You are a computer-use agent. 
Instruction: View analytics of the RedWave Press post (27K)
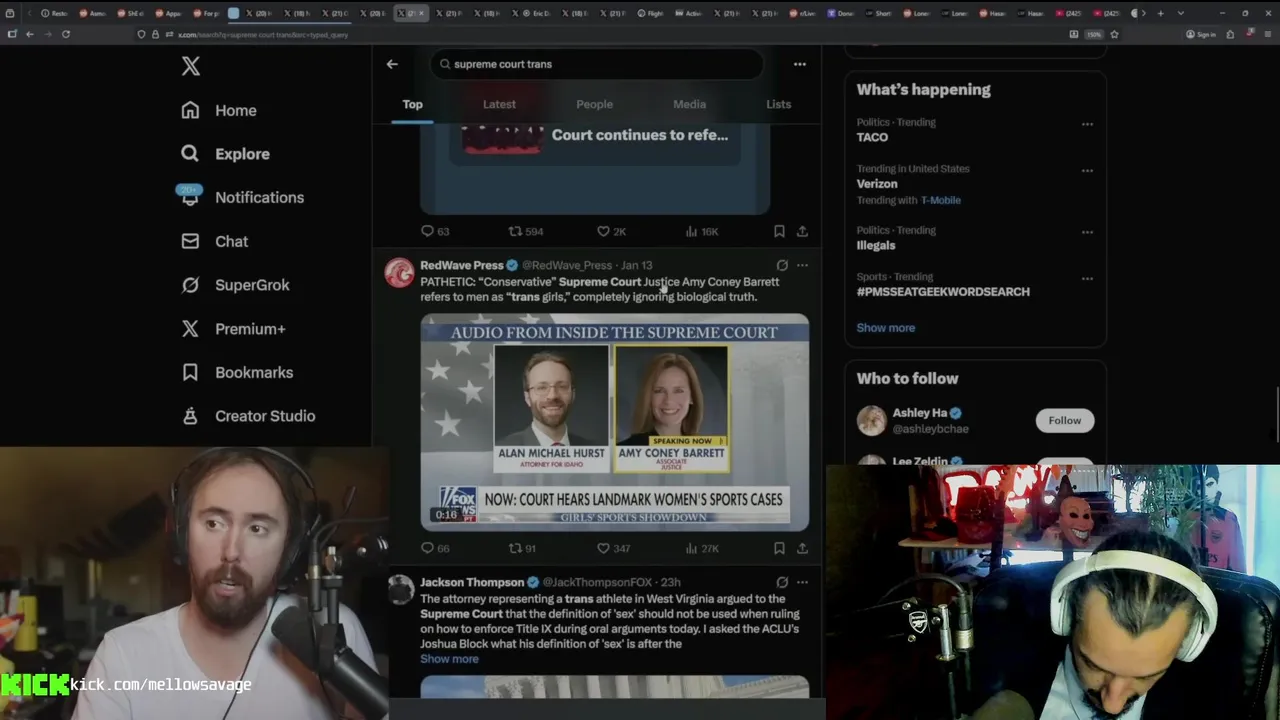[x=702, y=548]
